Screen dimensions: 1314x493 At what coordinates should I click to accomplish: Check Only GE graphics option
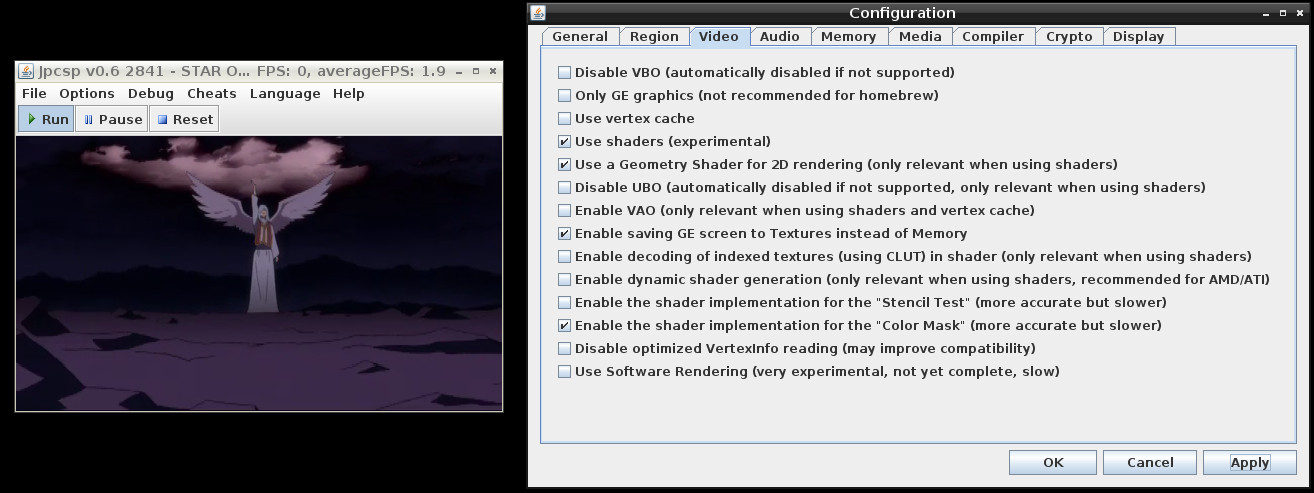click(x=565, y=95)
